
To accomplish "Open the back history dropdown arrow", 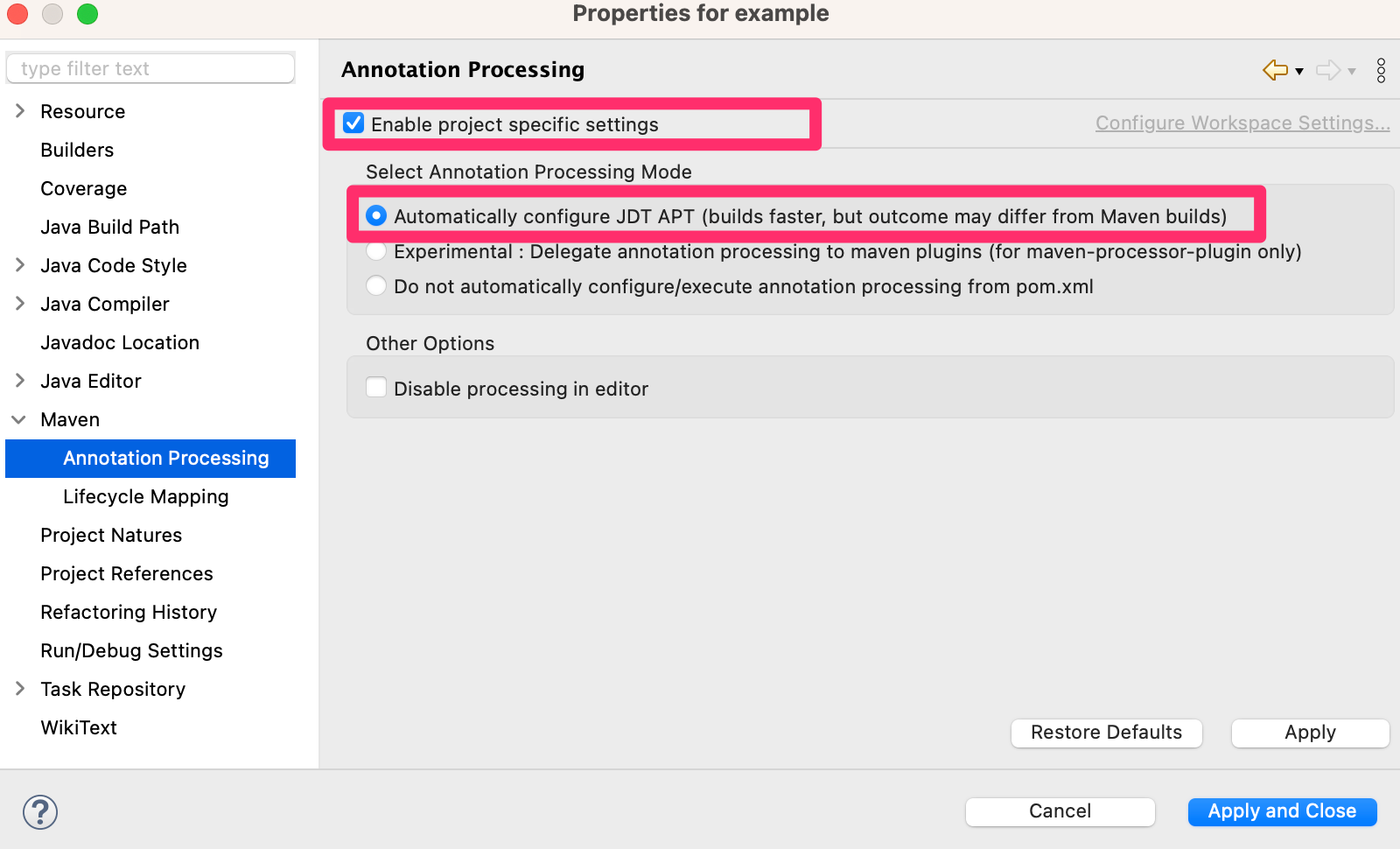I will pos(1299,71).
